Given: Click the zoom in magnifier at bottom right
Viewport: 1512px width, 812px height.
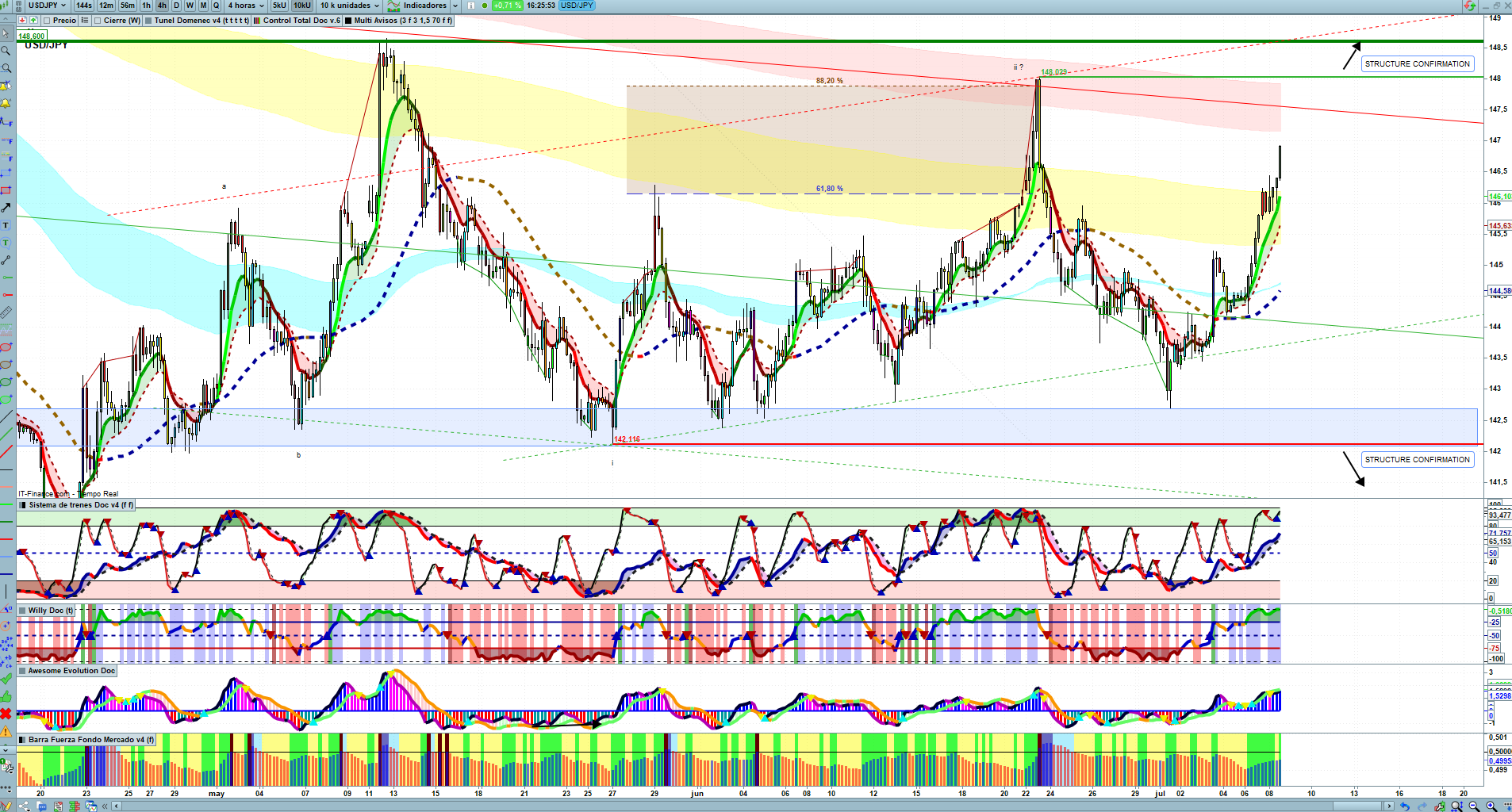Looking at the screenshot, I should tap(1491, 806).
